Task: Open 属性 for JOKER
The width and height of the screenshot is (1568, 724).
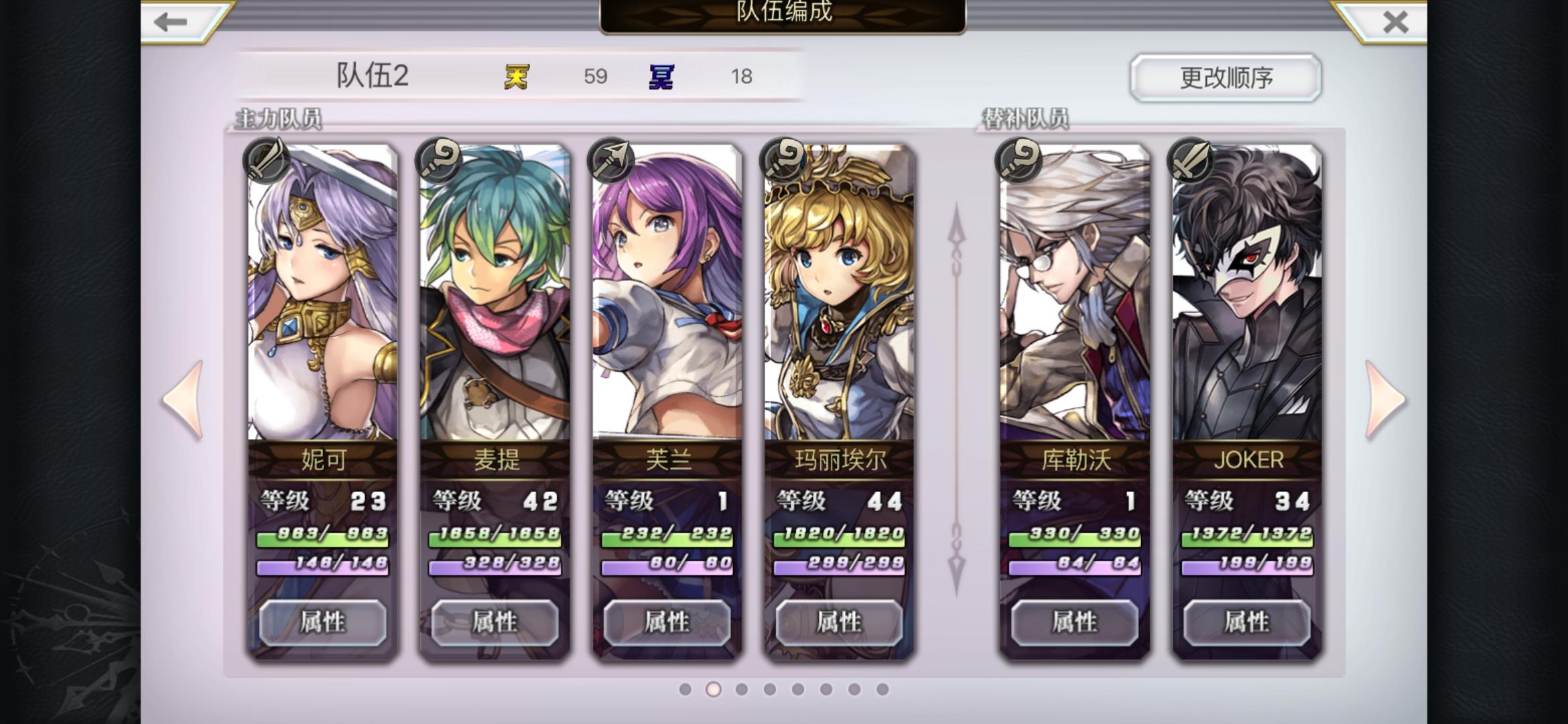Action: (1247, 622)
